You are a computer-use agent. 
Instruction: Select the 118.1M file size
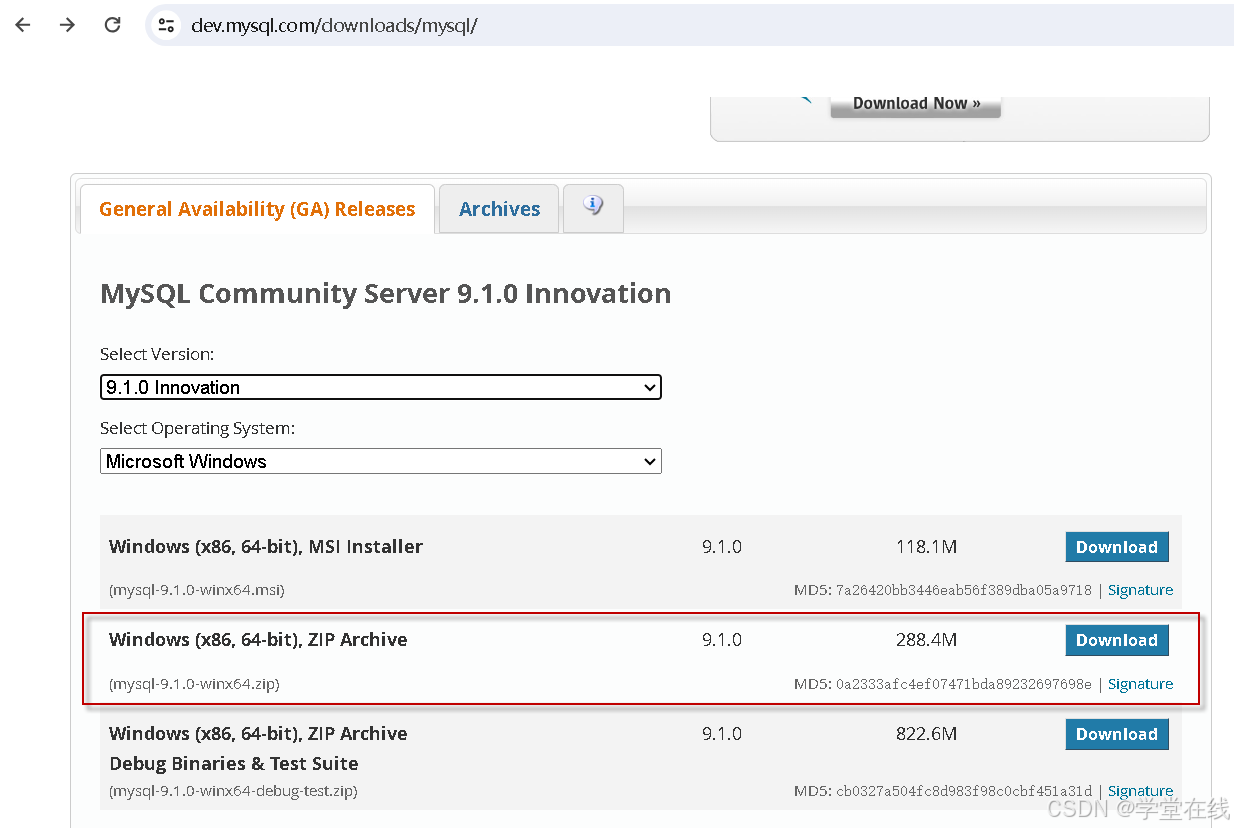pyautogui.click(x=926, y=547)
